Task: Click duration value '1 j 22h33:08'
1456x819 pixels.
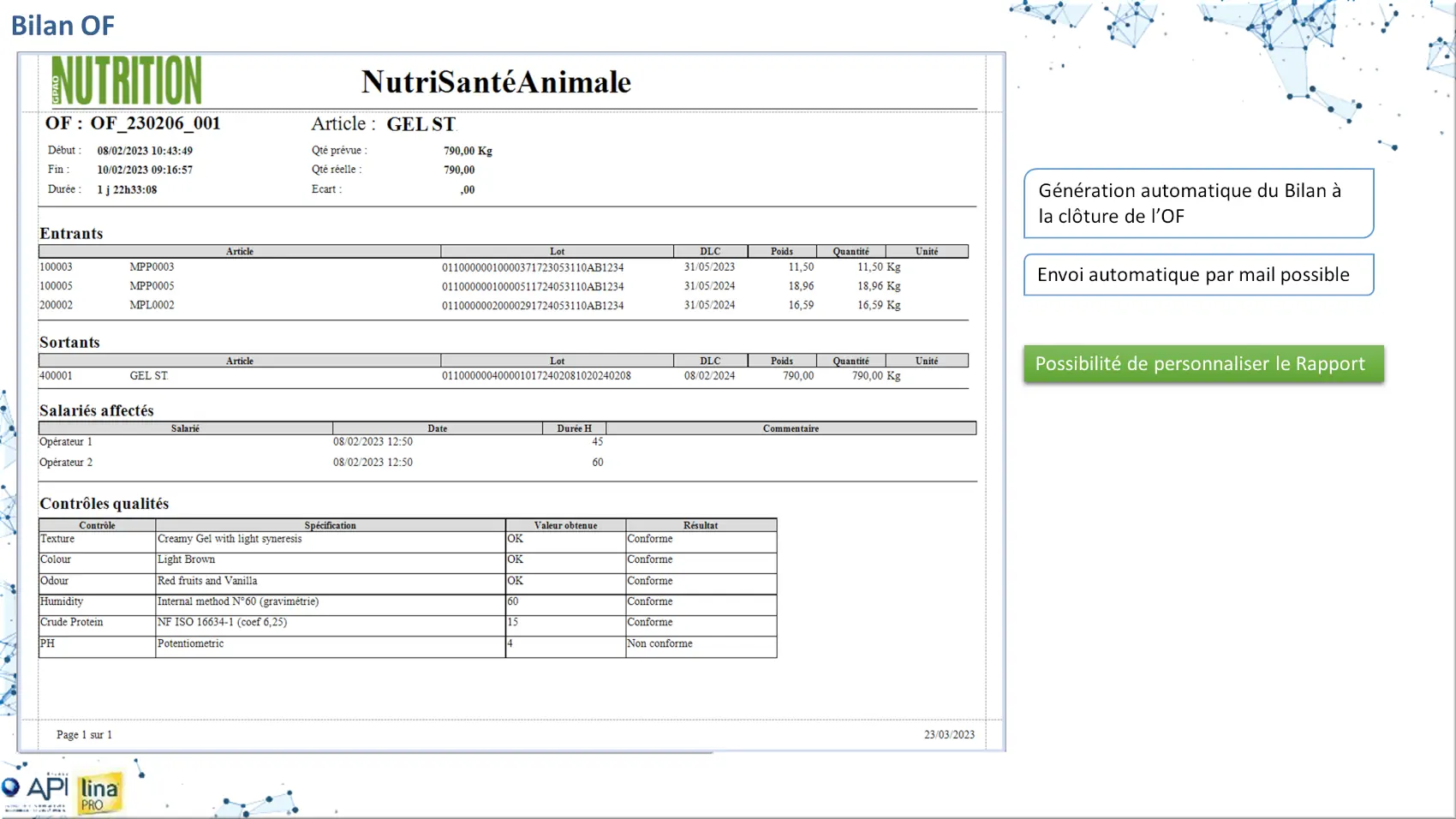Action: (127, 189)
